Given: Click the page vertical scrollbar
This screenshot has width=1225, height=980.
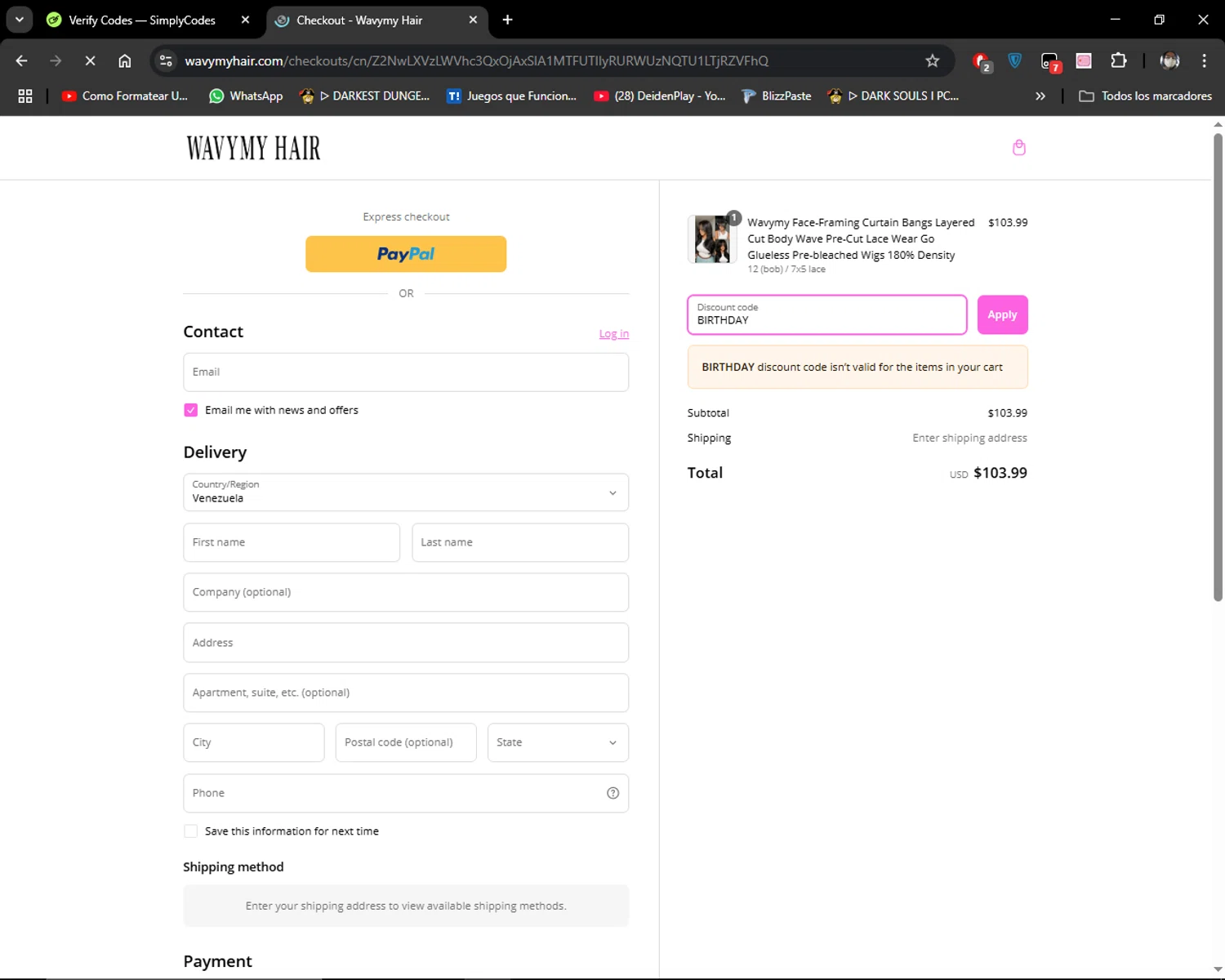Looking at the screenshot, I should [1218, 367].
